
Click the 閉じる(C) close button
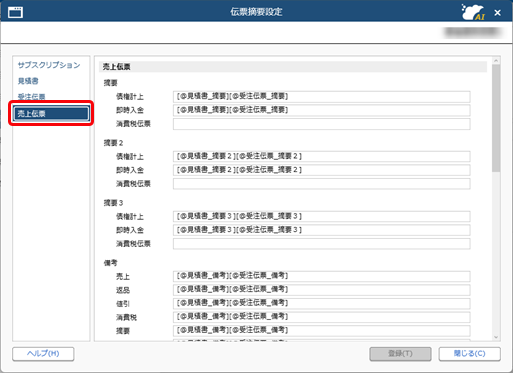click(x=469, y=354)
